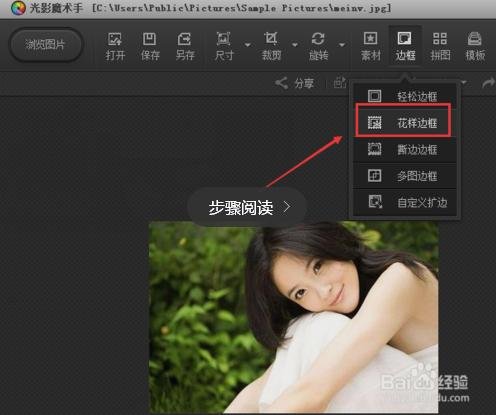The image size is (496, 415).
Task: Expand the 尺寸 dropdown arrow
Action: (x=248, y=45)
